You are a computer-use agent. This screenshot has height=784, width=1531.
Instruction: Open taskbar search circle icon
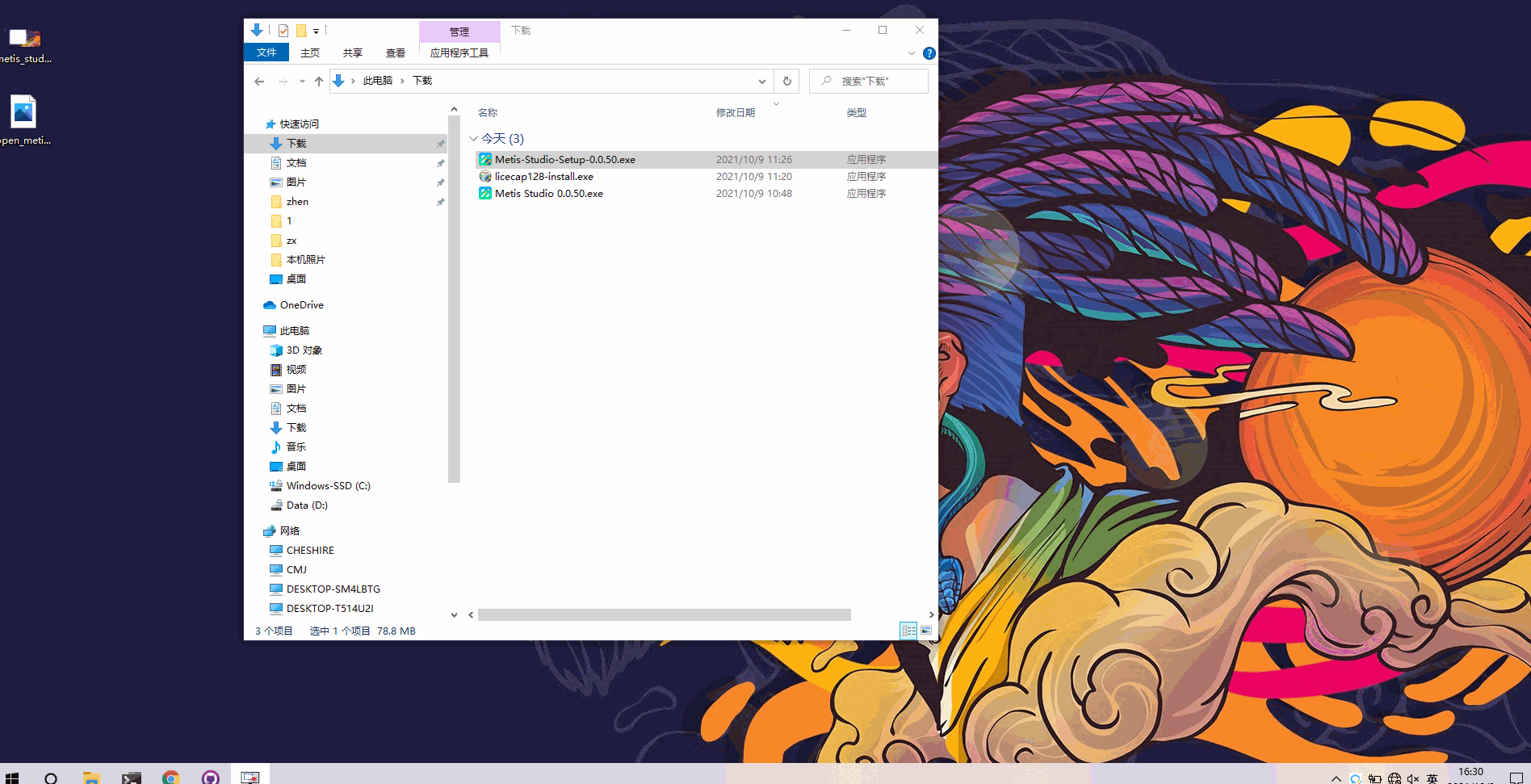click(x=51, y=778)
